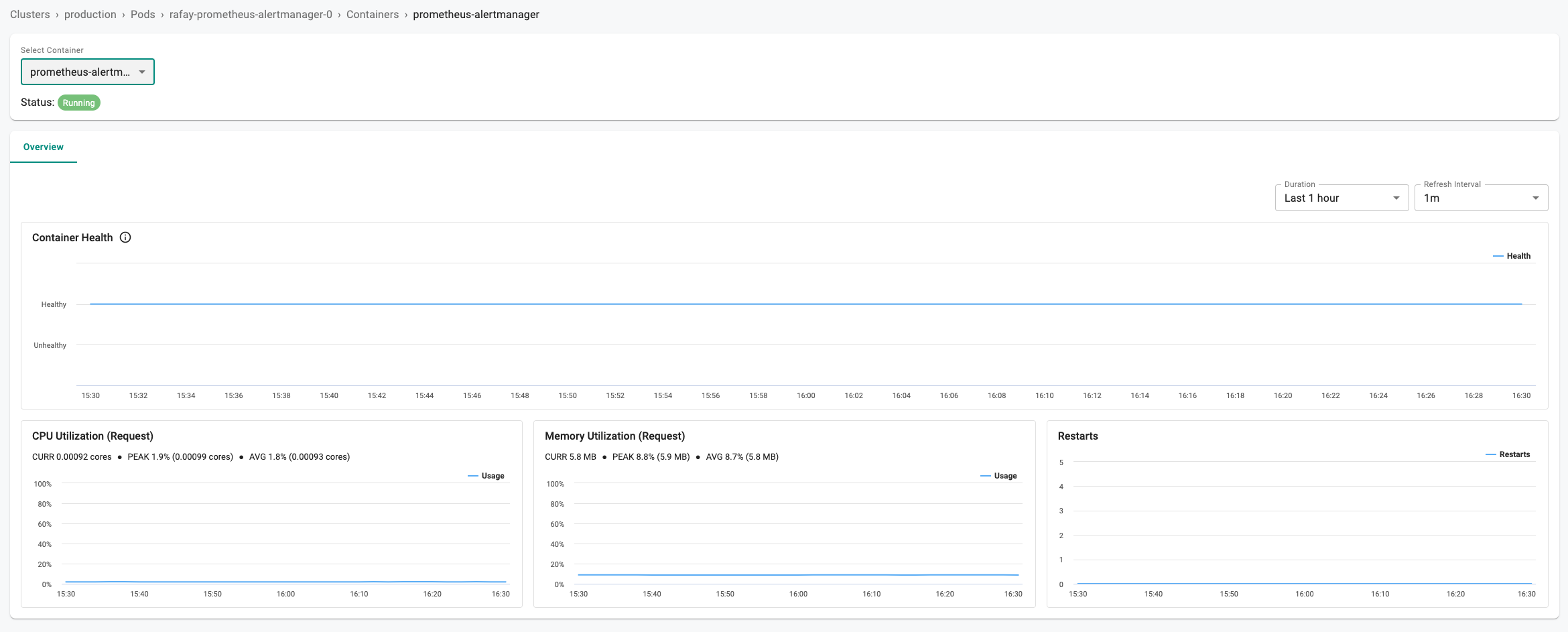The height and width of the screenshot is (632, 1568).
Task: Click the Memory Utilization (Request) title
Action: [x=614, y=436]
